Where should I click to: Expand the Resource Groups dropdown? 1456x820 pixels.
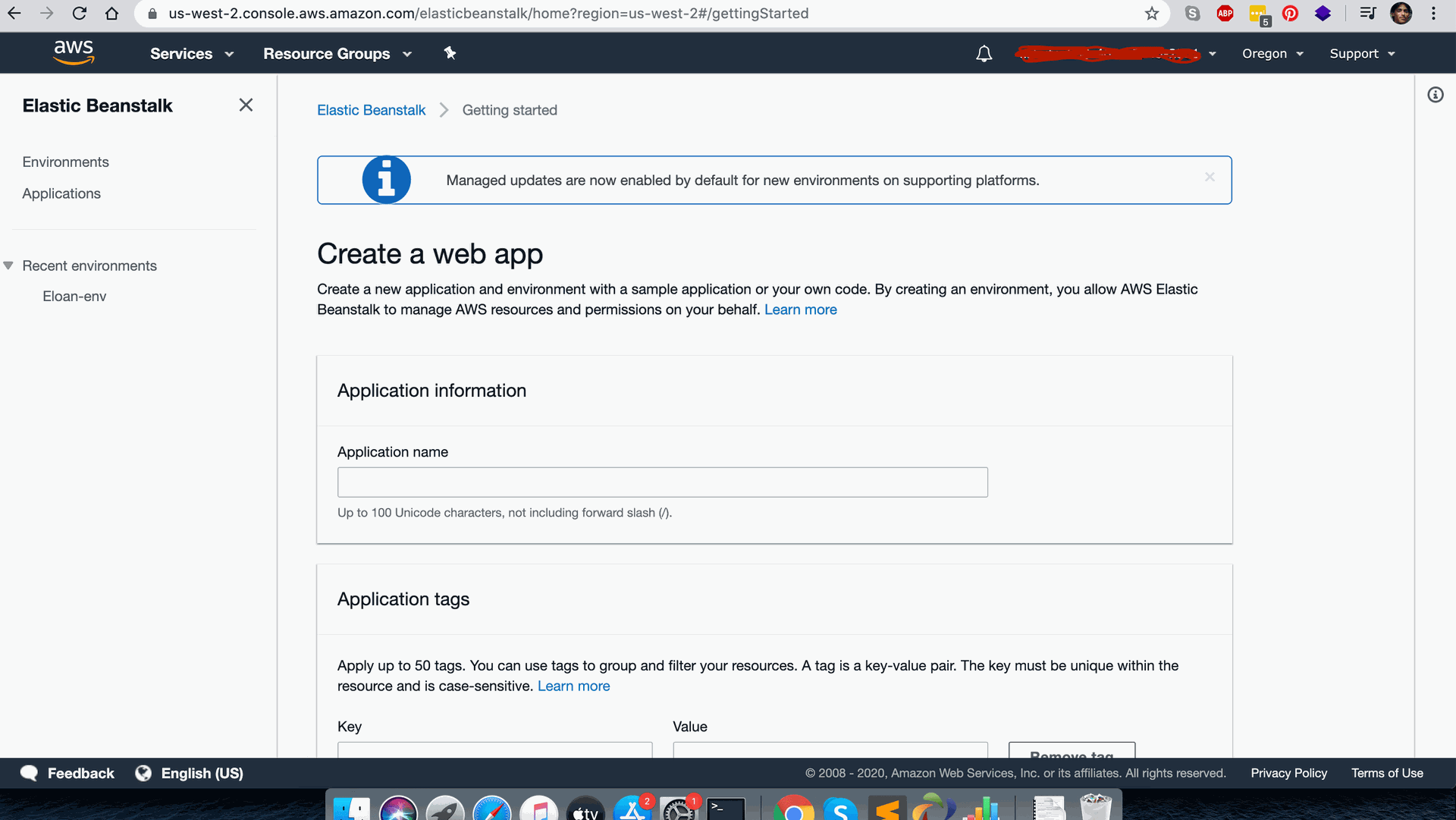(x=337, y=54)
